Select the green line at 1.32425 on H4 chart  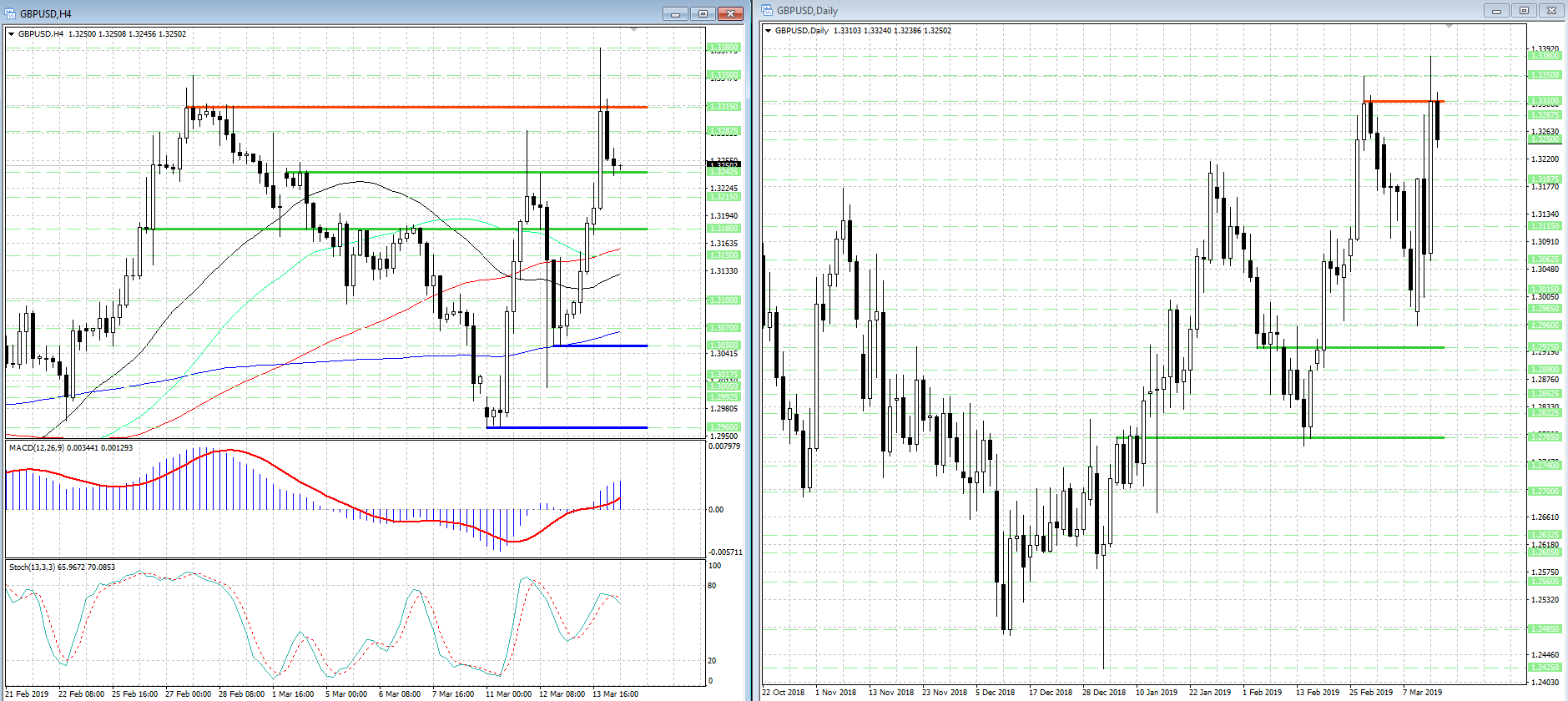coord(467,172)
